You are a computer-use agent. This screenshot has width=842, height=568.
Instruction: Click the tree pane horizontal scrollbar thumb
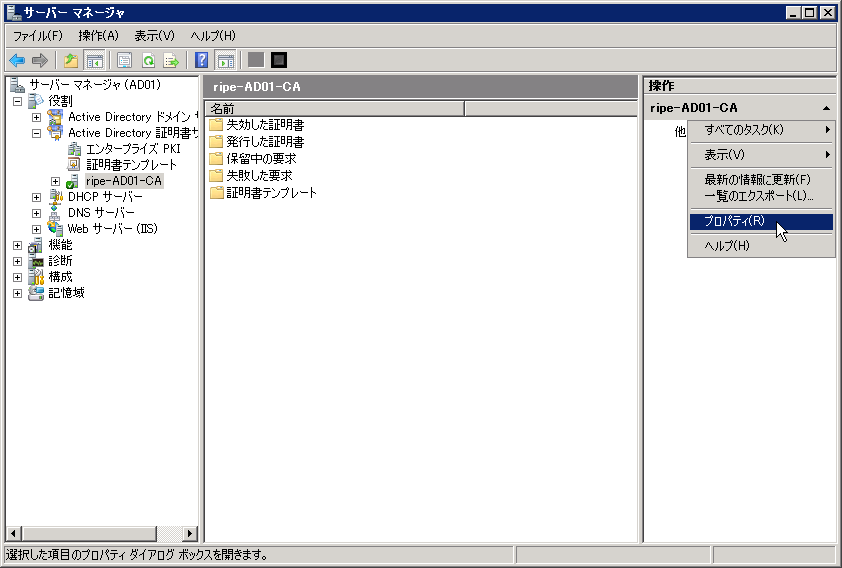coord(89,534)
